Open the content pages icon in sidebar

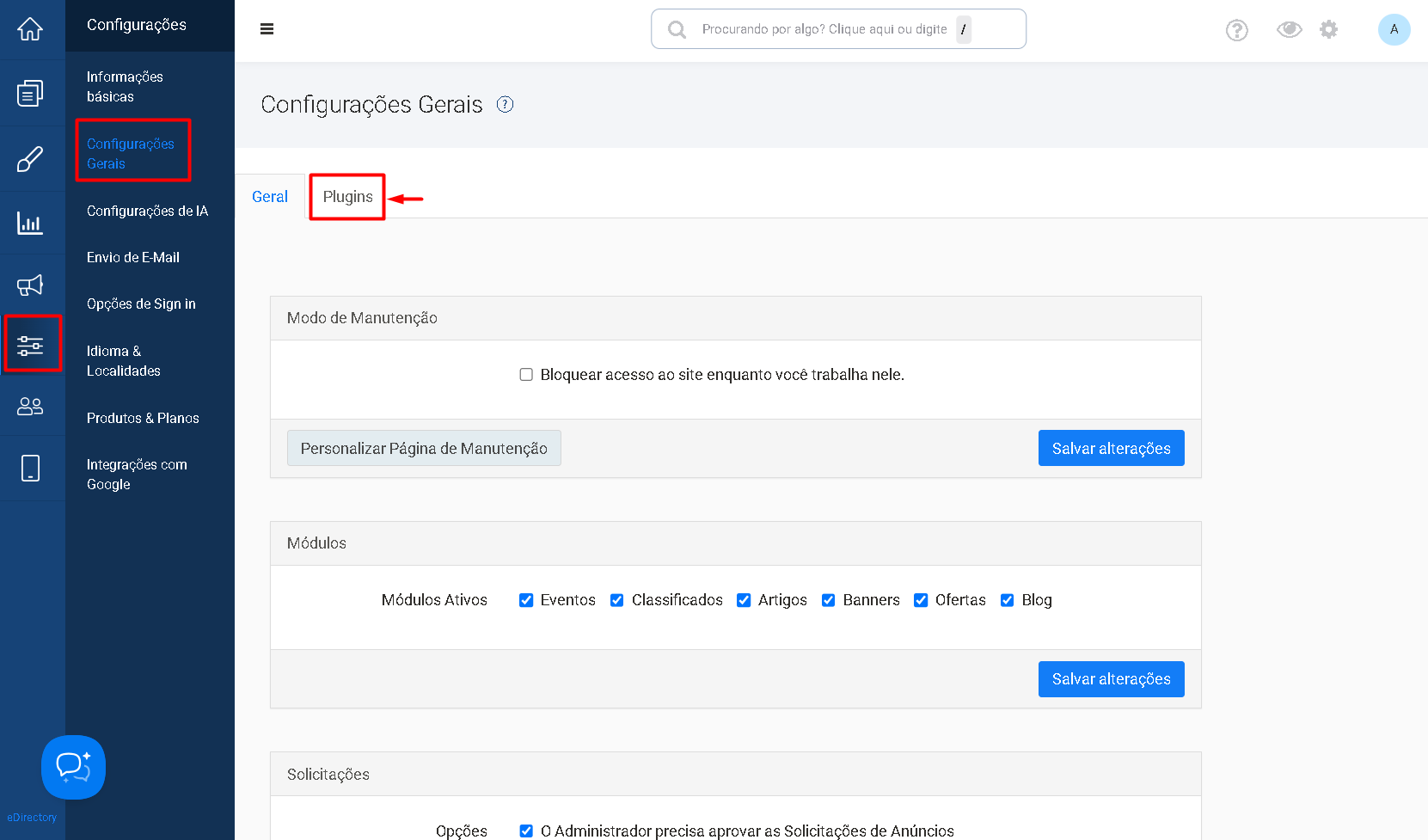[30, 93]
